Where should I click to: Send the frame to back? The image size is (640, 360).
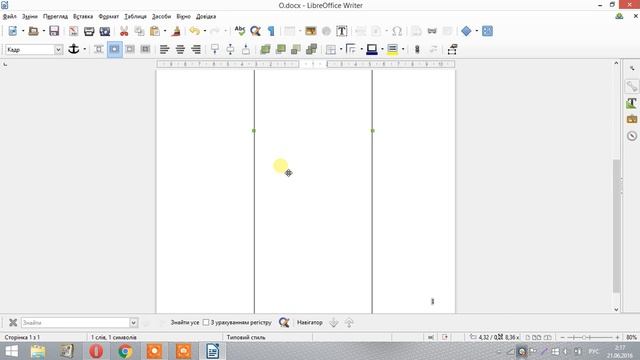point(312,49)
